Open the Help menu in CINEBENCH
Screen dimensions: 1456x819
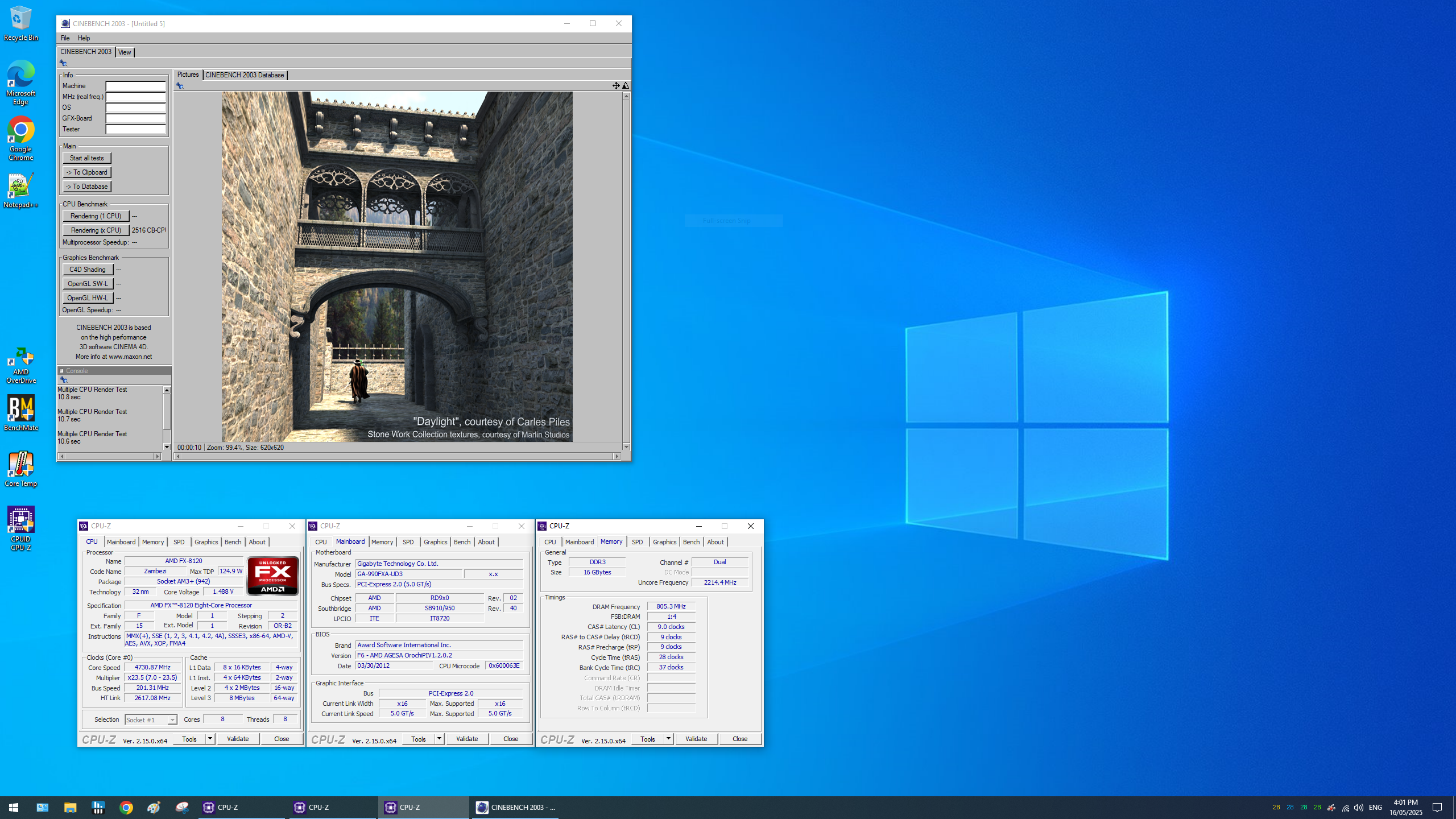(x=84, y=38)
